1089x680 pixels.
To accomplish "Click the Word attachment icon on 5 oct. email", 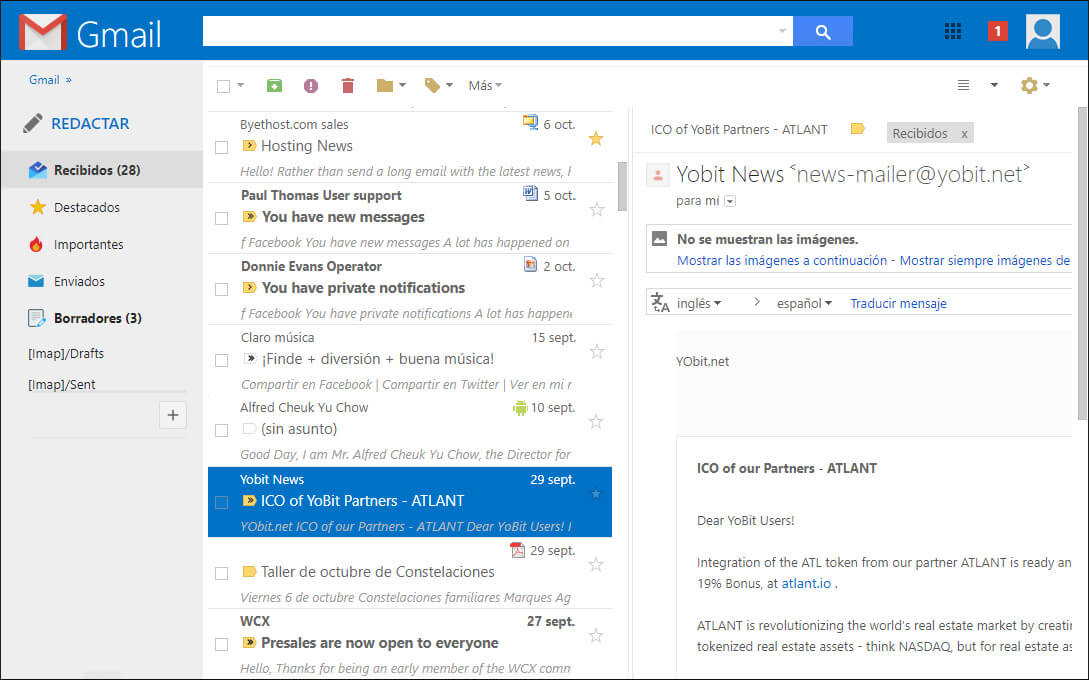I will tap(530, 194).
